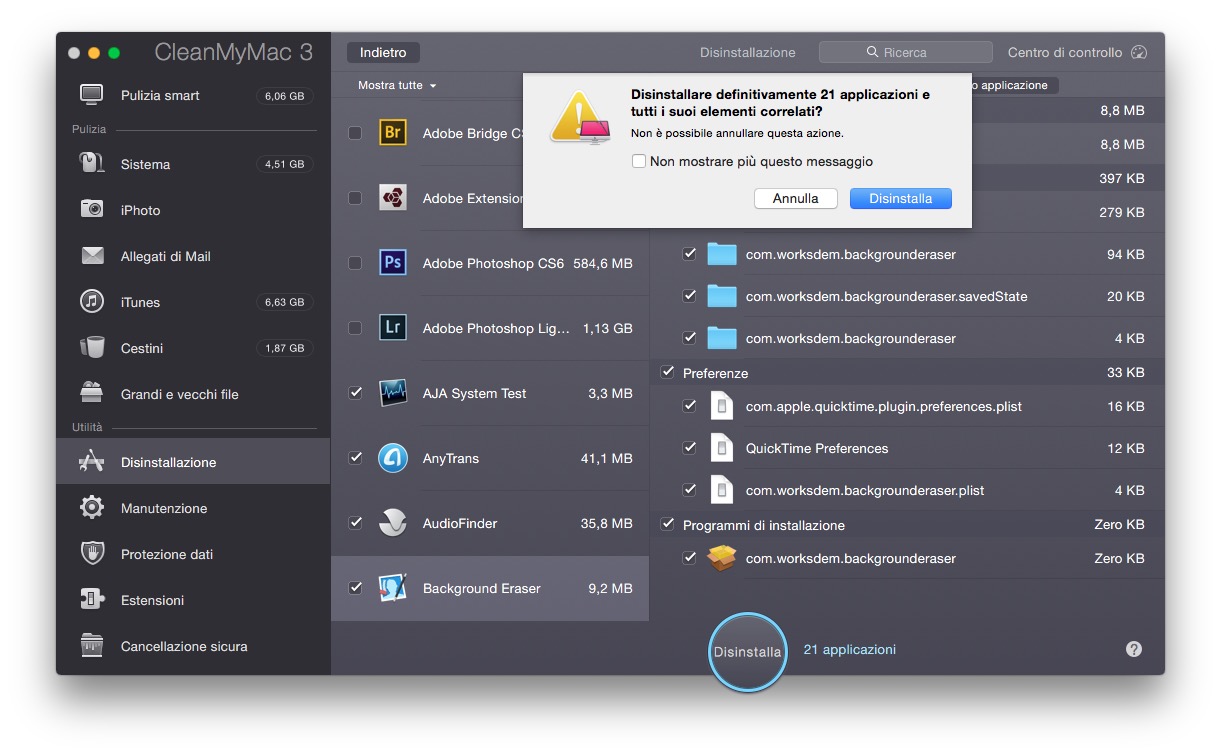Click the Adobe Photoshop CS6 icon
1221x755 pixels.
click(393, 263)
